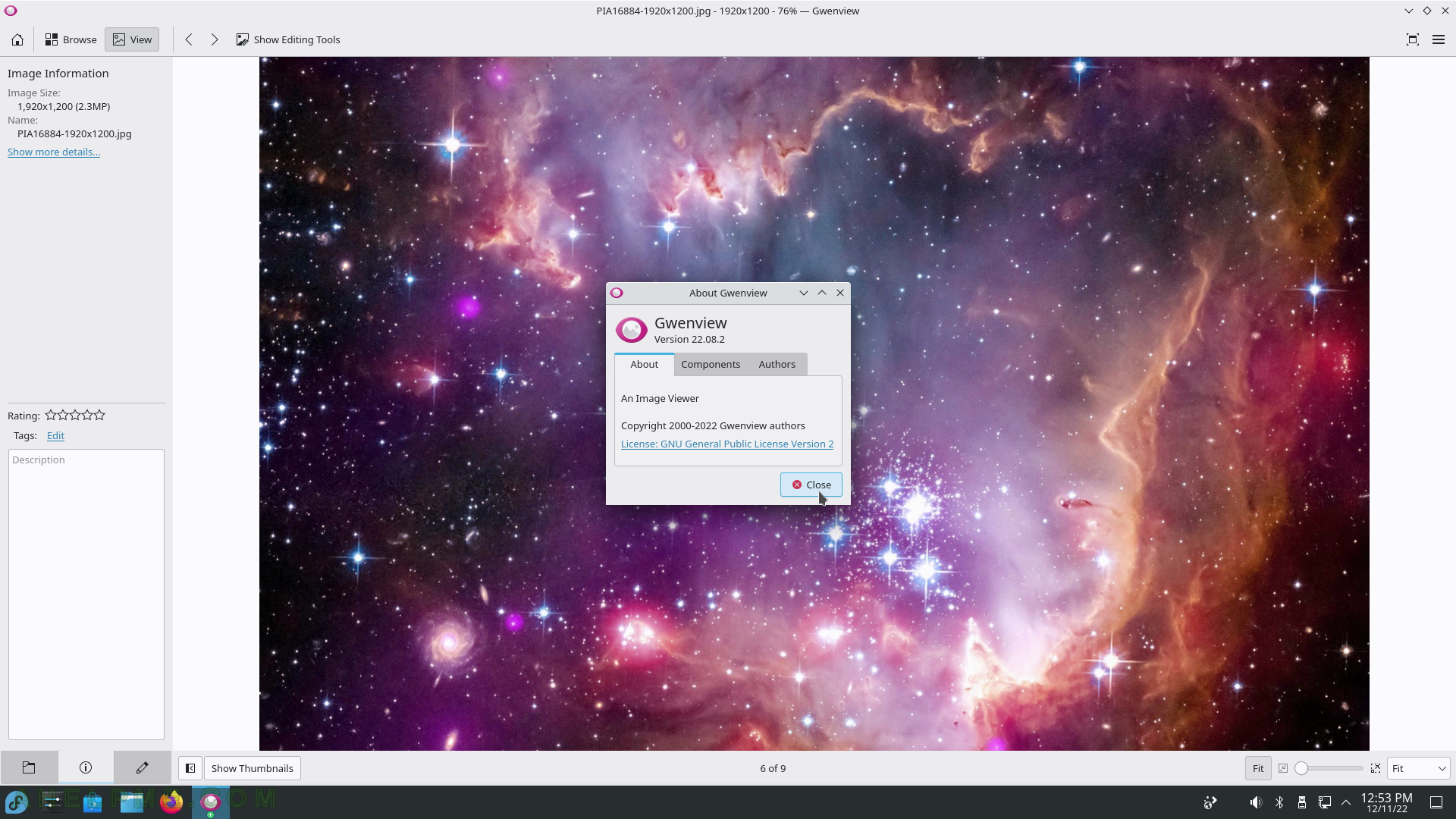Show Editing Tools in toolbar
Image resolution: width=1456 pixels, height=819 pixels.
point(288,39)
